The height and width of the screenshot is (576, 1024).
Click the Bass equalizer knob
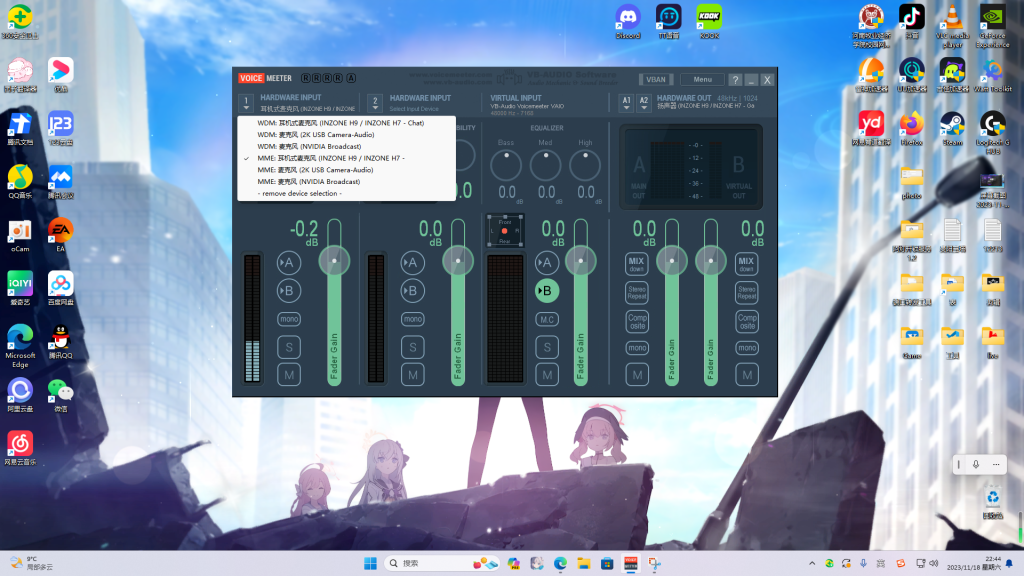(506, 165)
